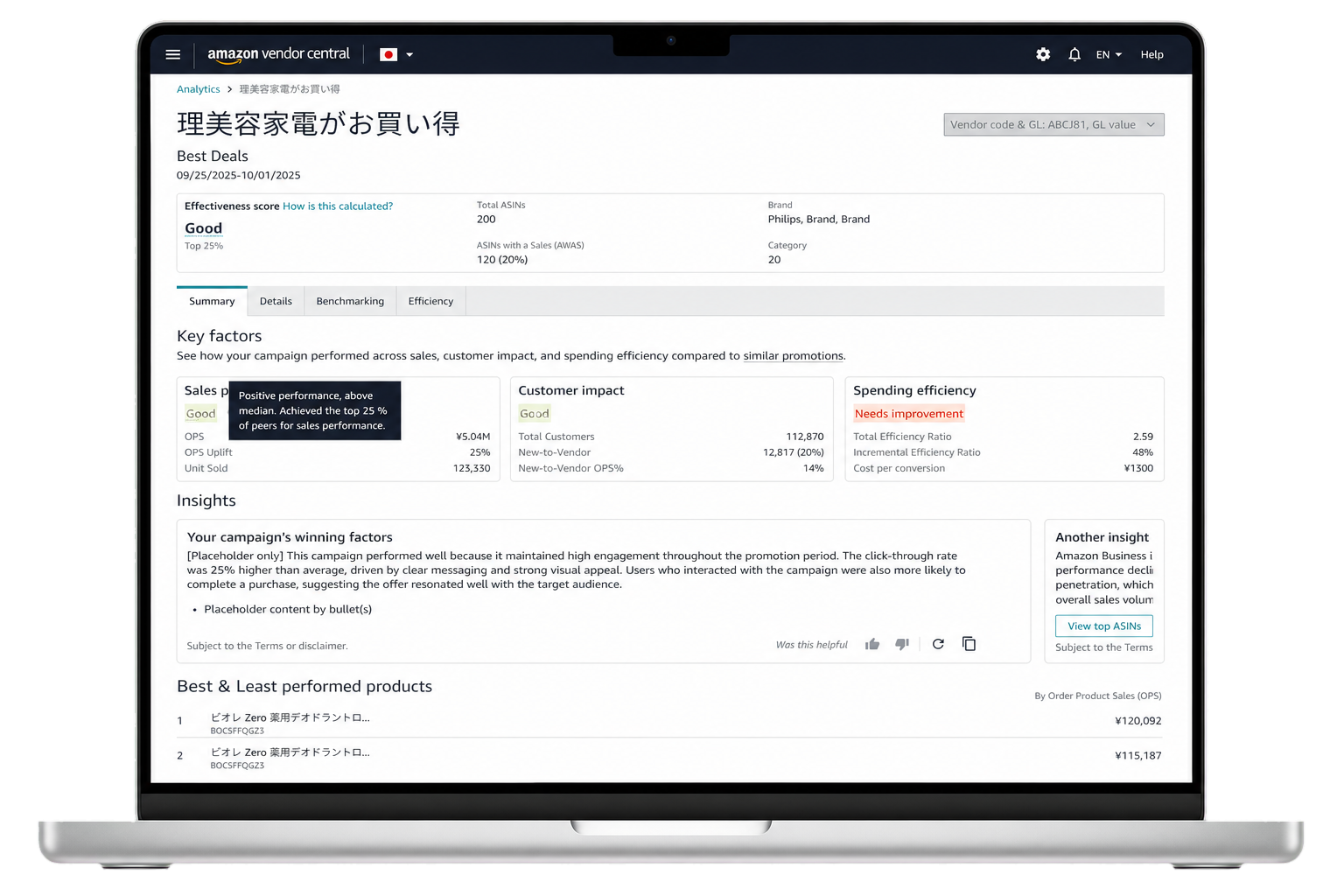Click the Total ASINs value 200
This screenshot has width=1344, height=896.
pos(486,220)
